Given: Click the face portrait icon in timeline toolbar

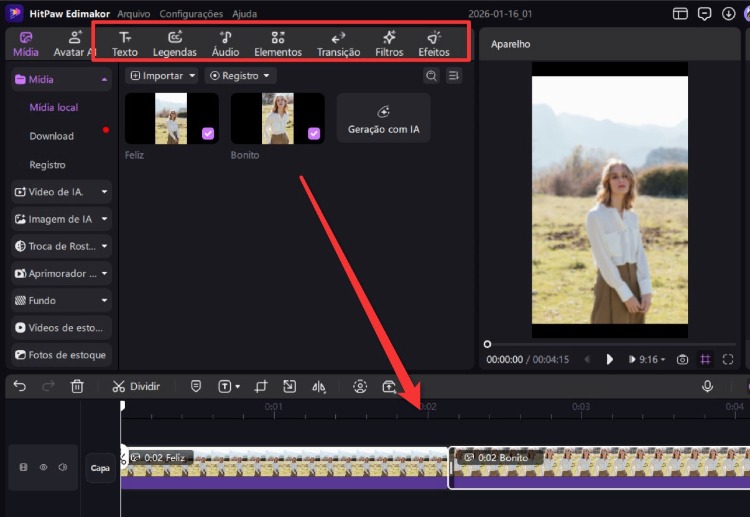Looking at the screenshot, I should pyautogui.click(x=360, y=386).
